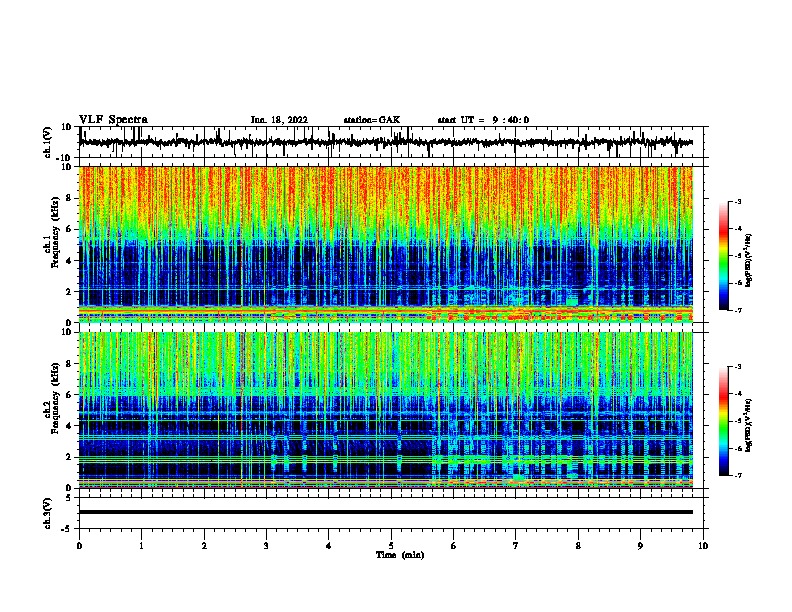Click the ch.1 voltage waveform trace
This screenshot has width=792, height=612.
(x=385, y=142)
